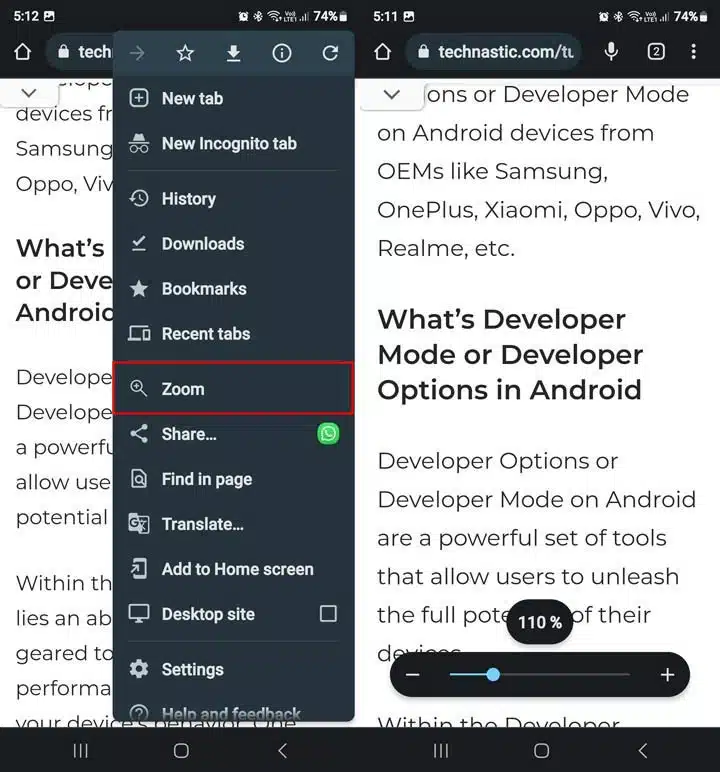Click the zoom slider track right portion
720x772 pixels.
coord(565,675)
